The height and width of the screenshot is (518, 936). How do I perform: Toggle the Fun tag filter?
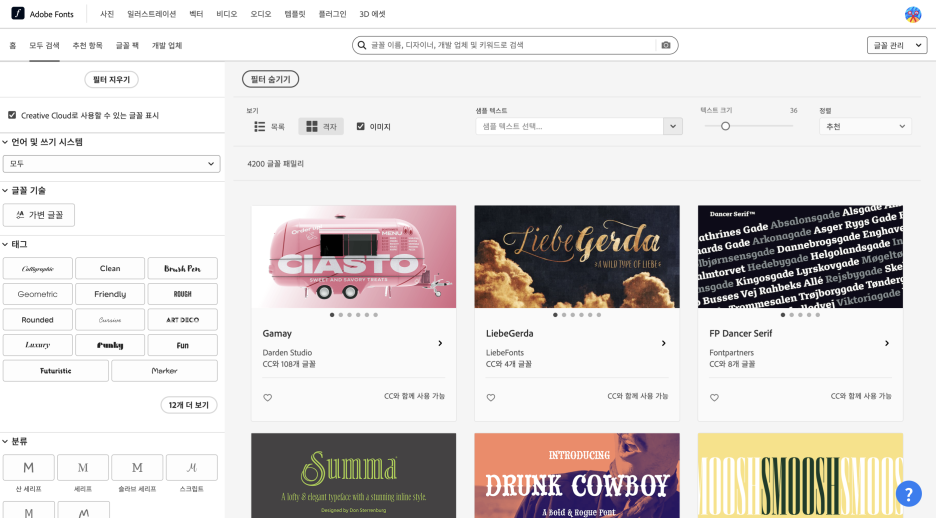183,345
